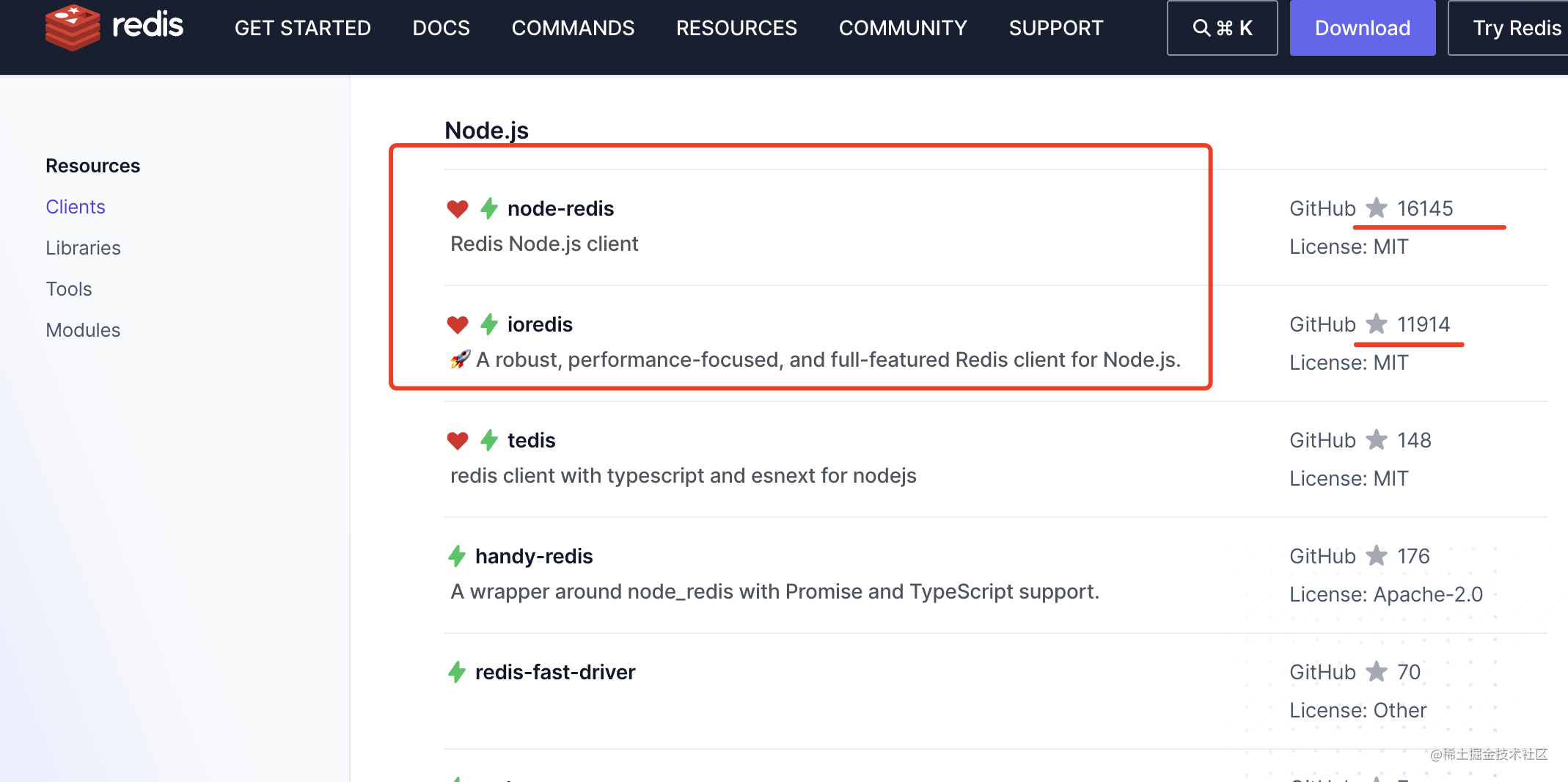Click the lightning bolt beside handy-redis
1568x782 pixels.
click(457, 556)
